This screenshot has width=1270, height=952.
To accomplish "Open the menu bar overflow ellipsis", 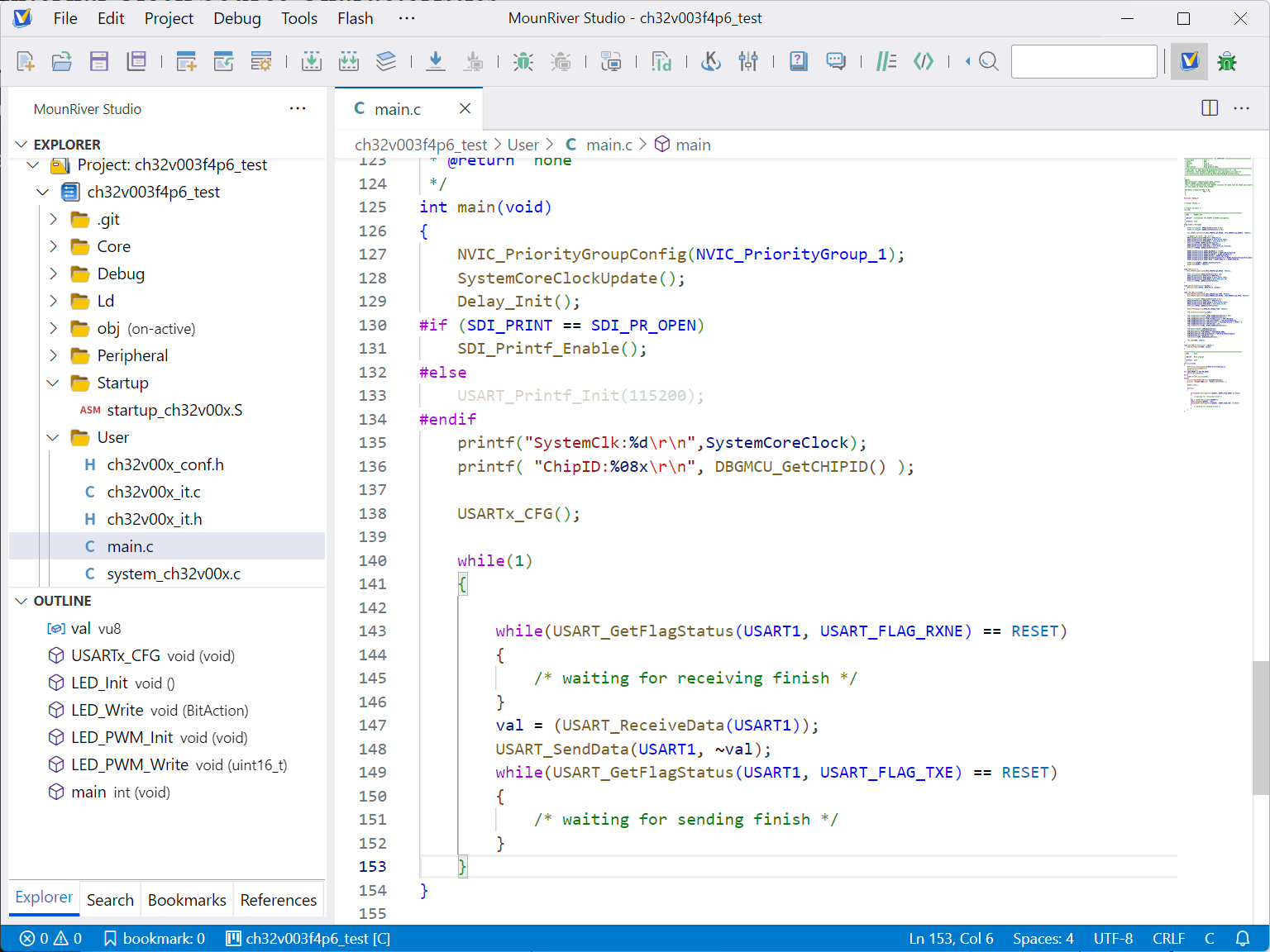I will 407,18.
